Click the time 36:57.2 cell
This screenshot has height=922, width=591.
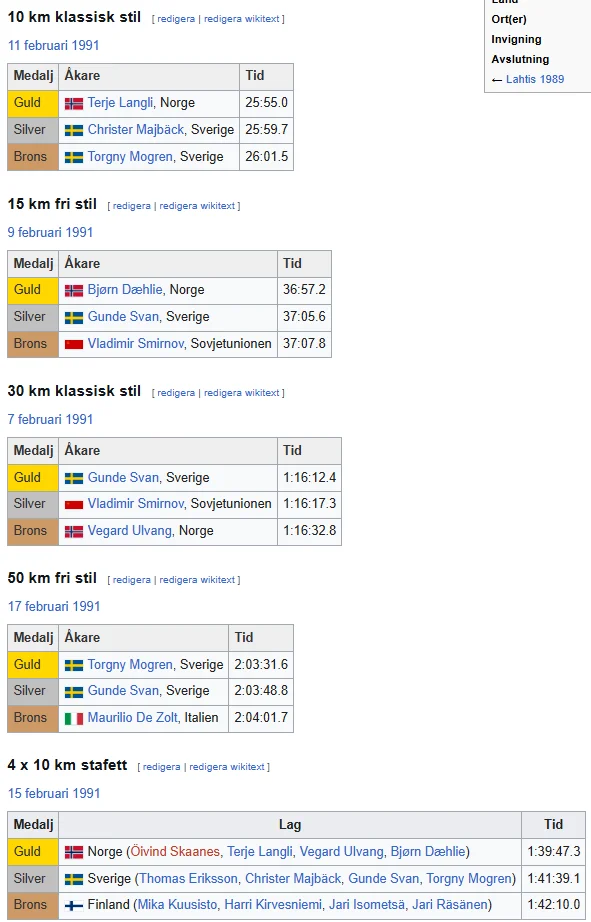coord(304,290)
